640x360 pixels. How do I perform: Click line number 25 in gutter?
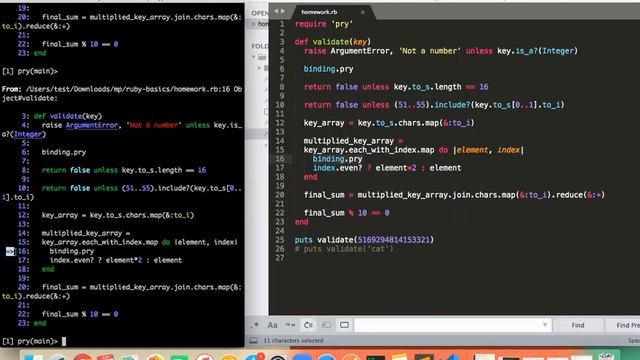click(x=280, y=240)
